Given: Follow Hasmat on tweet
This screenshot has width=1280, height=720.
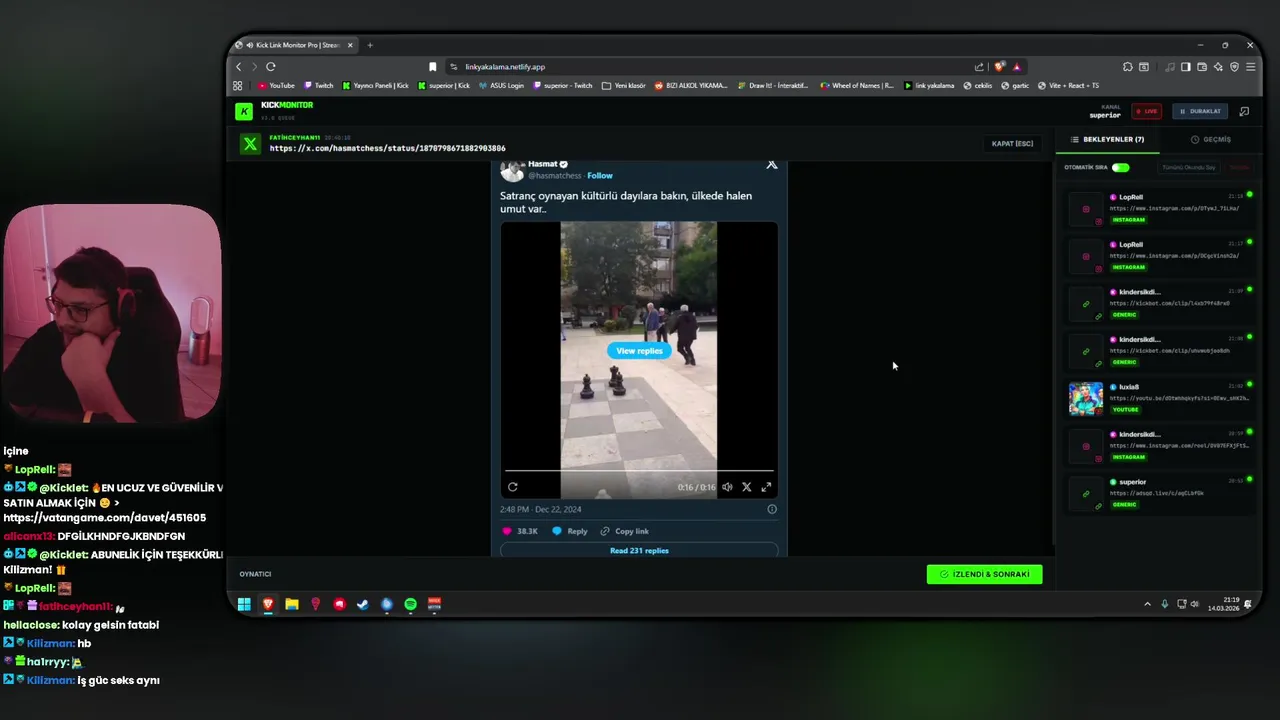Looking at the screenshot, I should 600,176.
